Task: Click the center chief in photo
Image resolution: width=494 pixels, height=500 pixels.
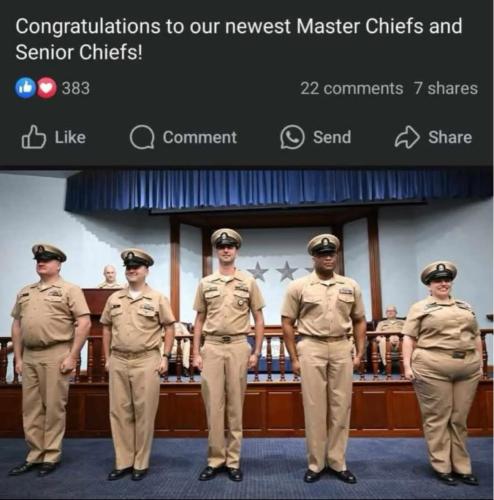Action: [x=227, y=354]
